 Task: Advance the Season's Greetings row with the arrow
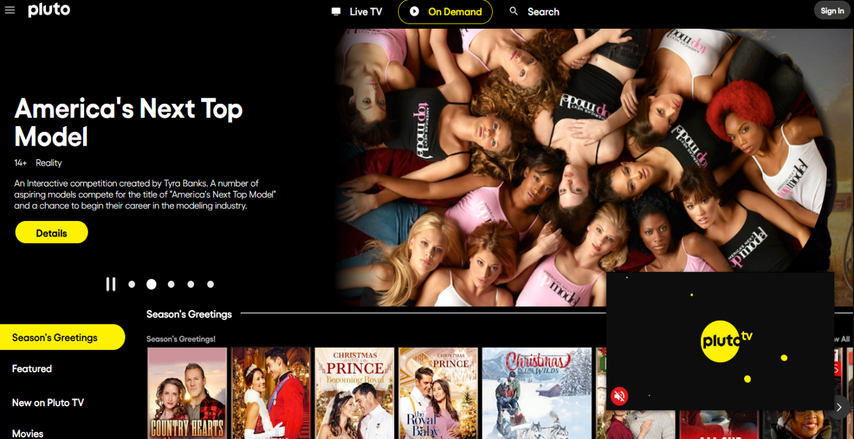click(x=839, y=407)
